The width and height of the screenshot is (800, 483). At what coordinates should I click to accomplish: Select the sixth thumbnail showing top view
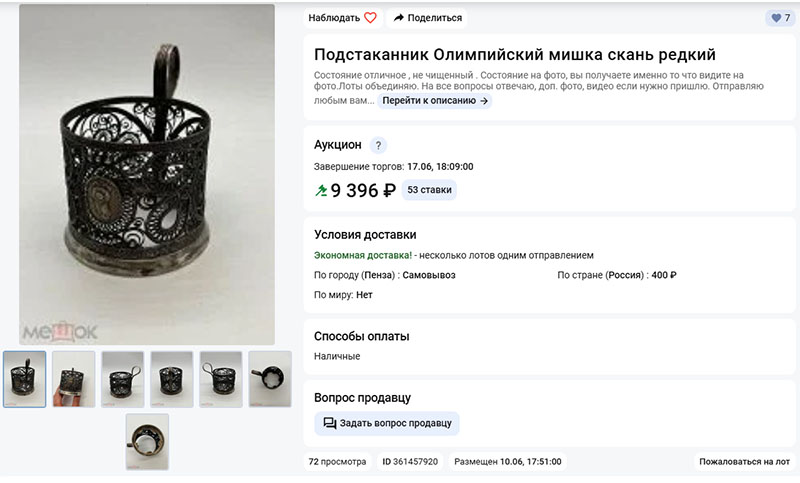pyautogui.click(x=270, y=379)
